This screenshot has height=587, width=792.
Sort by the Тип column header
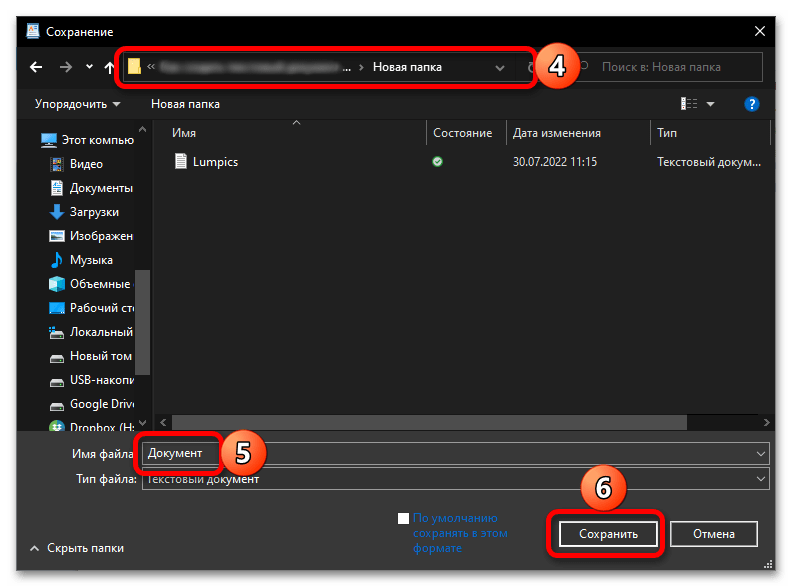(667, 133)
